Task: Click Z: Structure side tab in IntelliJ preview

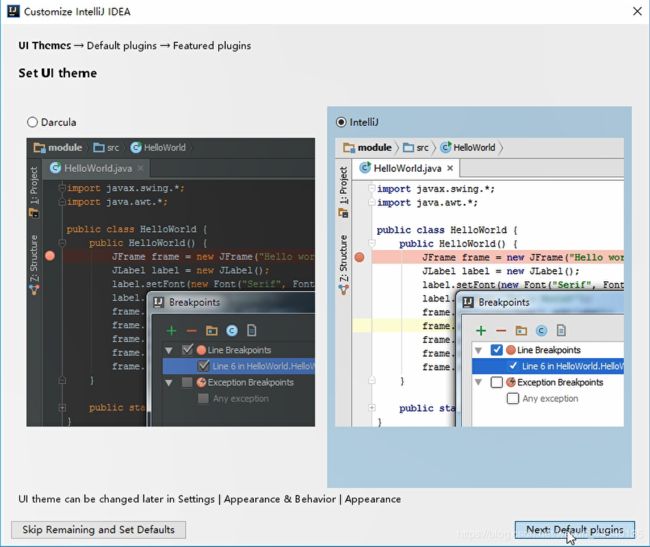Action: [x=344, y=264]
